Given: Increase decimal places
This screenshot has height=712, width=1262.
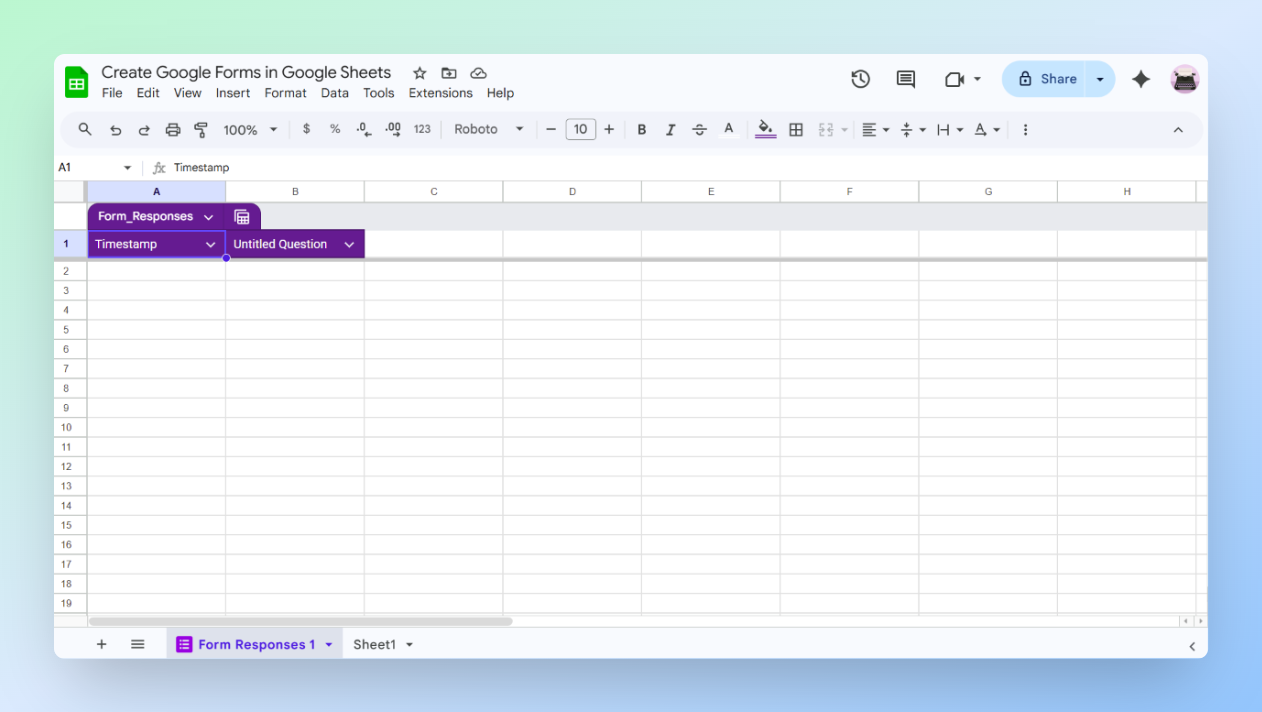Looking at the screenshot, I should click(393, 129).
